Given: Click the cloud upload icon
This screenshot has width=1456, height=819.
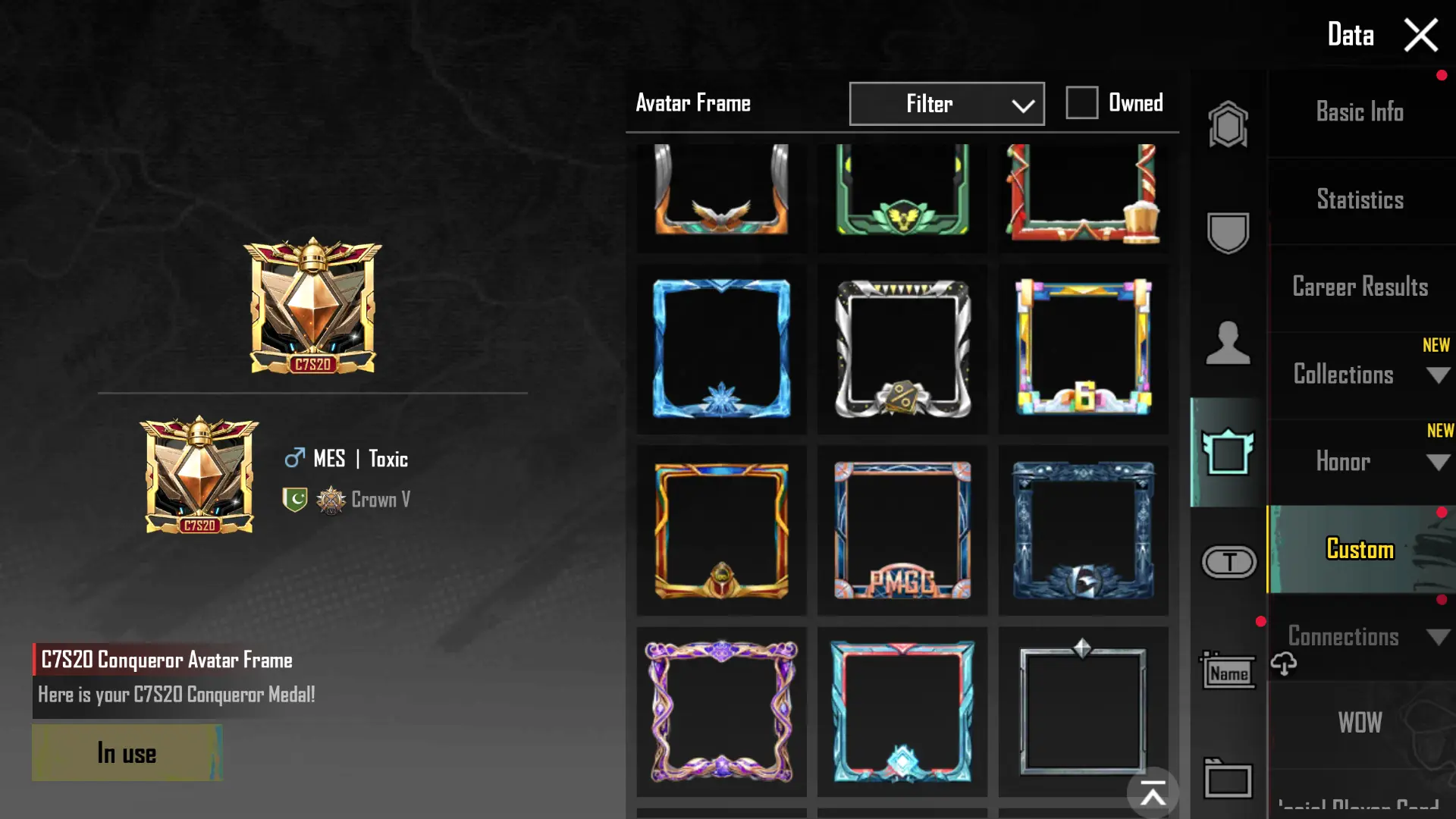Looking at the screenshot, I should point(1283,664).
